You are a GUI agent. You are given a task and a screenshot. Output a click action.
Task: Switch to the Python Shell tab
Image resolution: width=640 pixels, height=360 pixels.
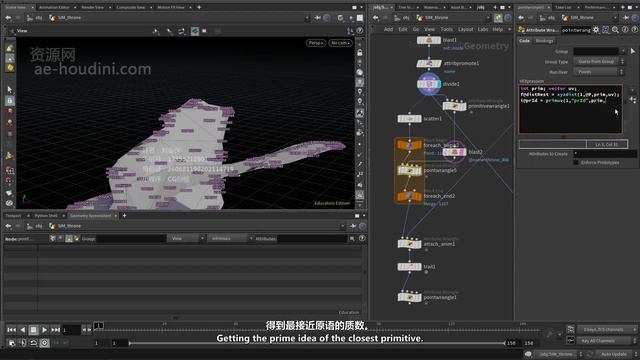pyautogui.click(x=46, y=216)
